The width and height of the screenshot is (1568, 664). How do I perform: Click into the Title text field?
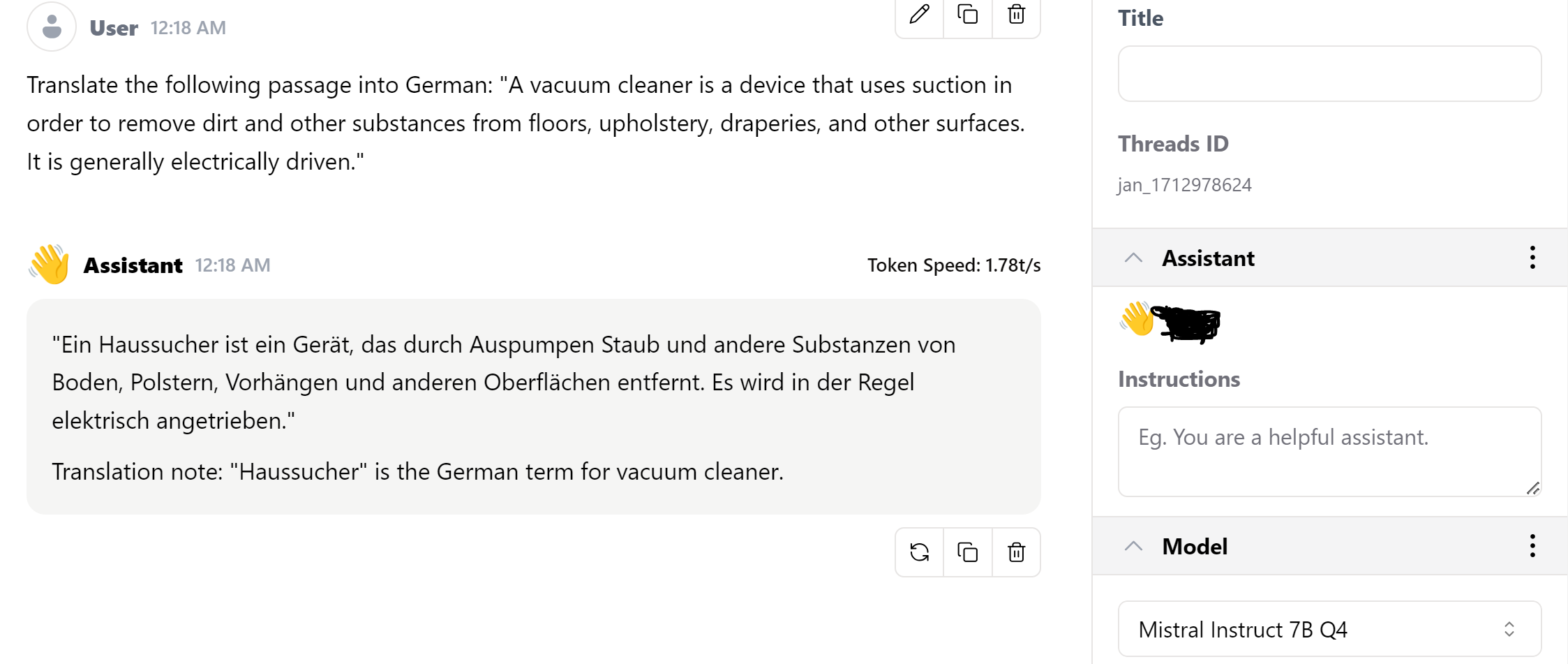point(1329,74)
